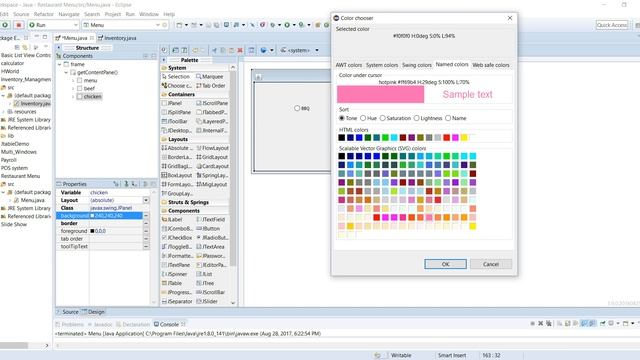Viewport: 640px width, 360px height.
Task: Pick the JRadioButton palette entry
Action: point(212,238)
